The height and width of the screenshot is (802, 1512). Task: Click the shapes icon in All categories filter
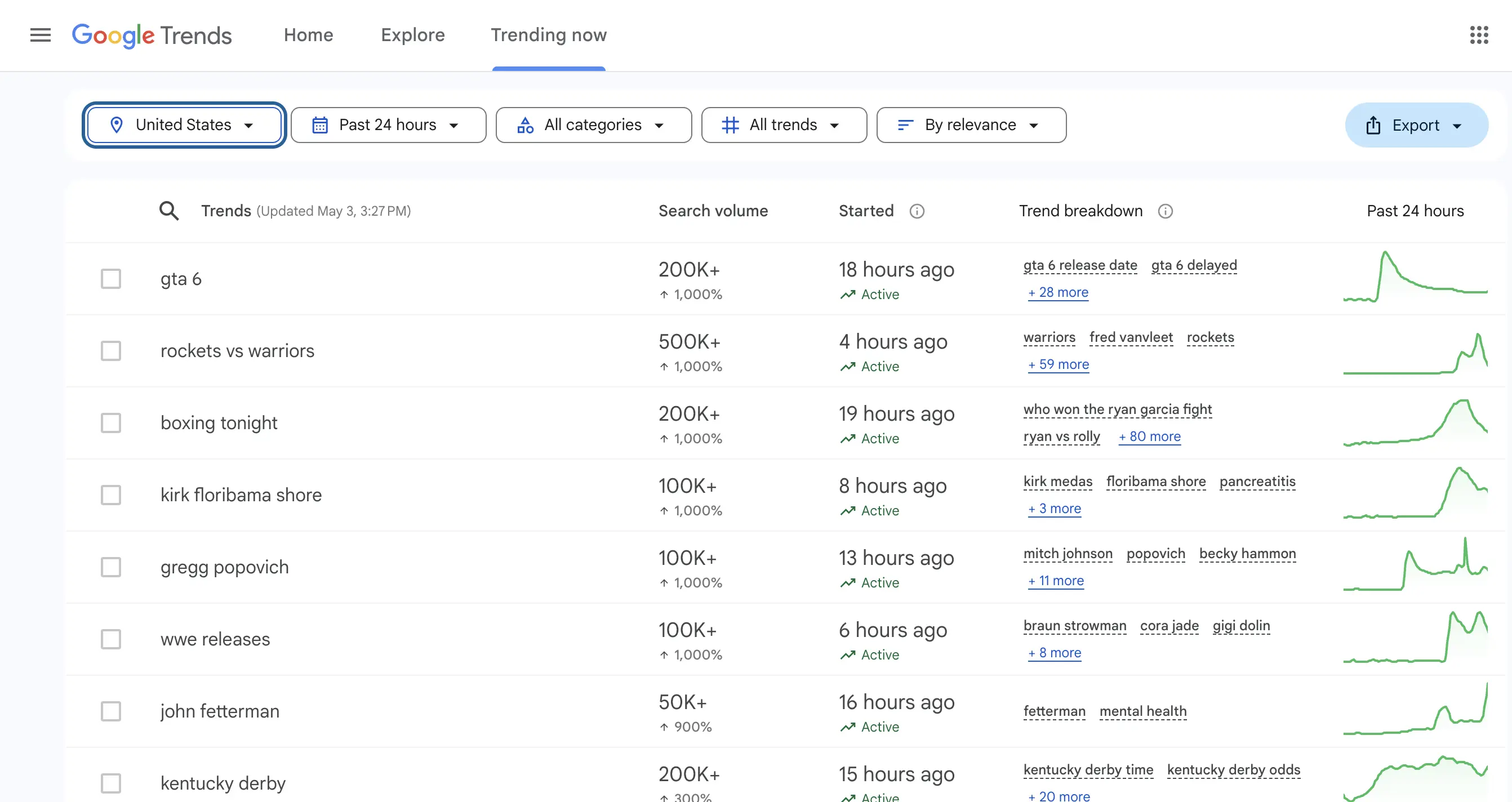pos(524,125)
